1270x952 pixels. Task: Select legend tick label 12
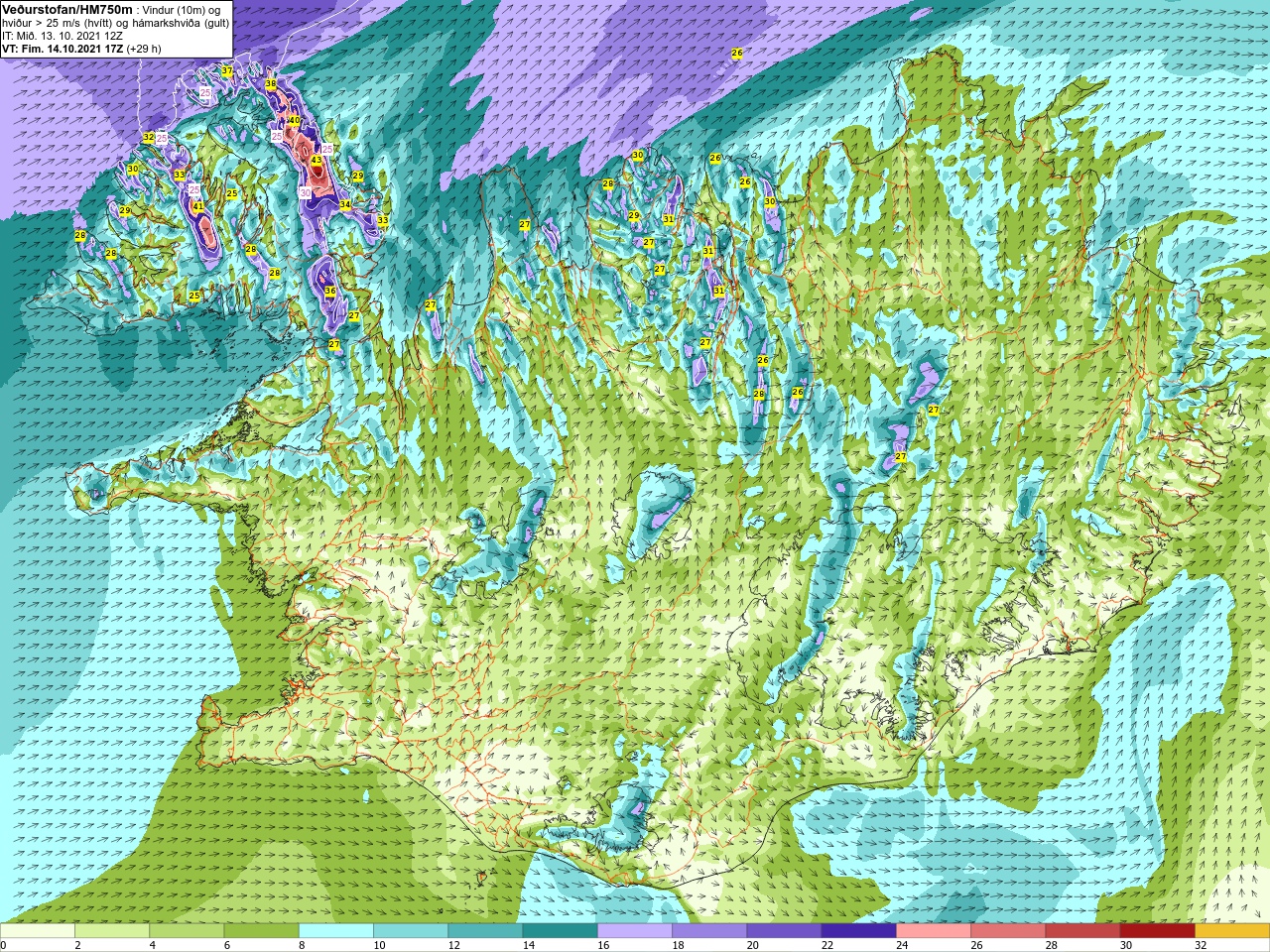coord(454,945)
